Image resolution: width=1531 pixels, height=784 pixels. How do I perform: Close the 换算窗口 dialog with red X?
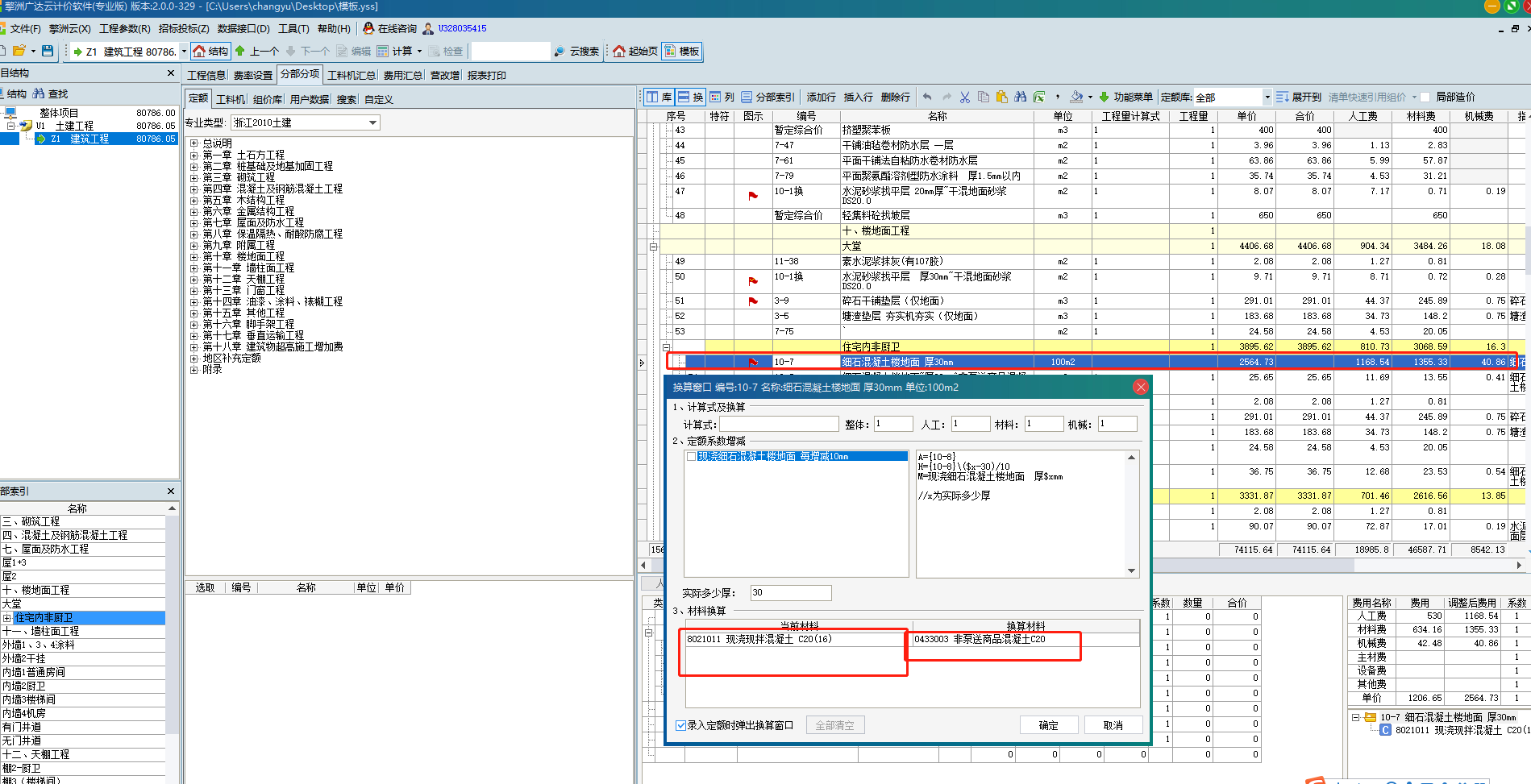point(1141,387)
